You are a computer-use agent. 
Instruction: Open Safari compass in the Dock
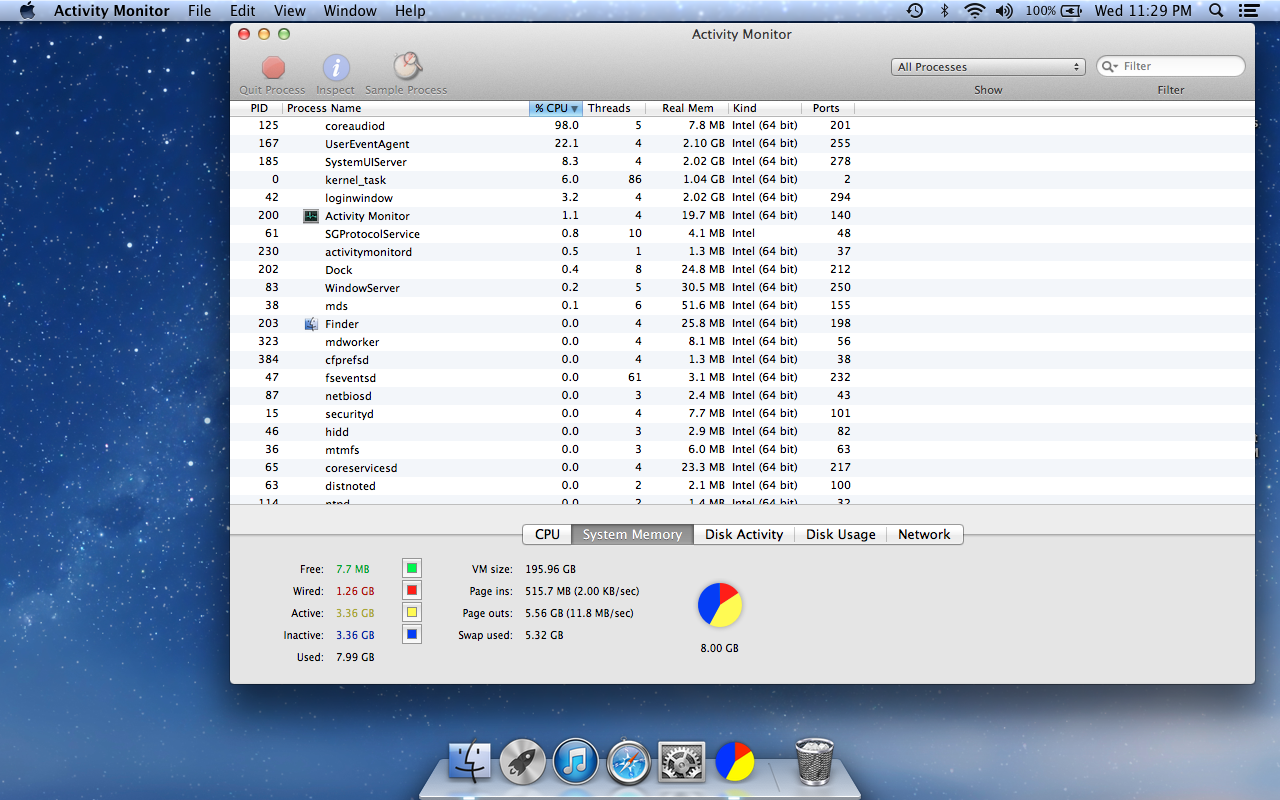pos(629,762)
